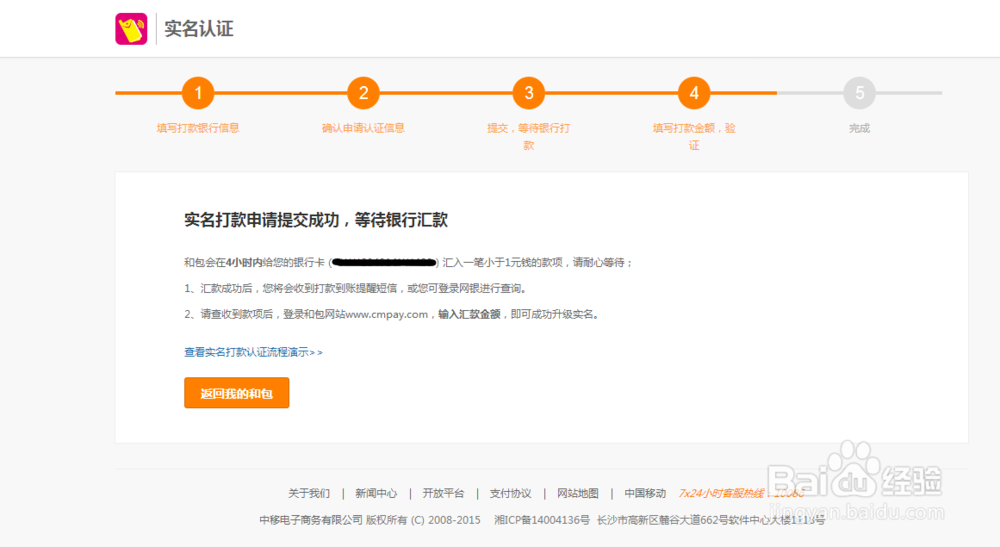
Task: Open the 中国移动 footer link
Action: tap(645, 493)
